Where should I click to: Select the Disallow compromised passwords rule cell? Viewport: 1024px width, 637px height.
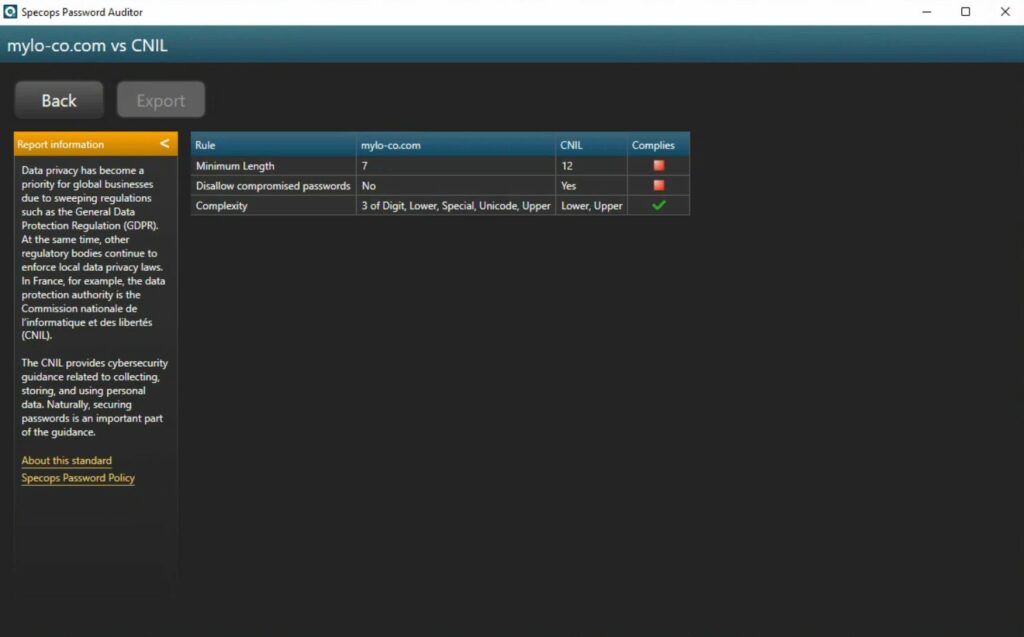click(274, 186)
